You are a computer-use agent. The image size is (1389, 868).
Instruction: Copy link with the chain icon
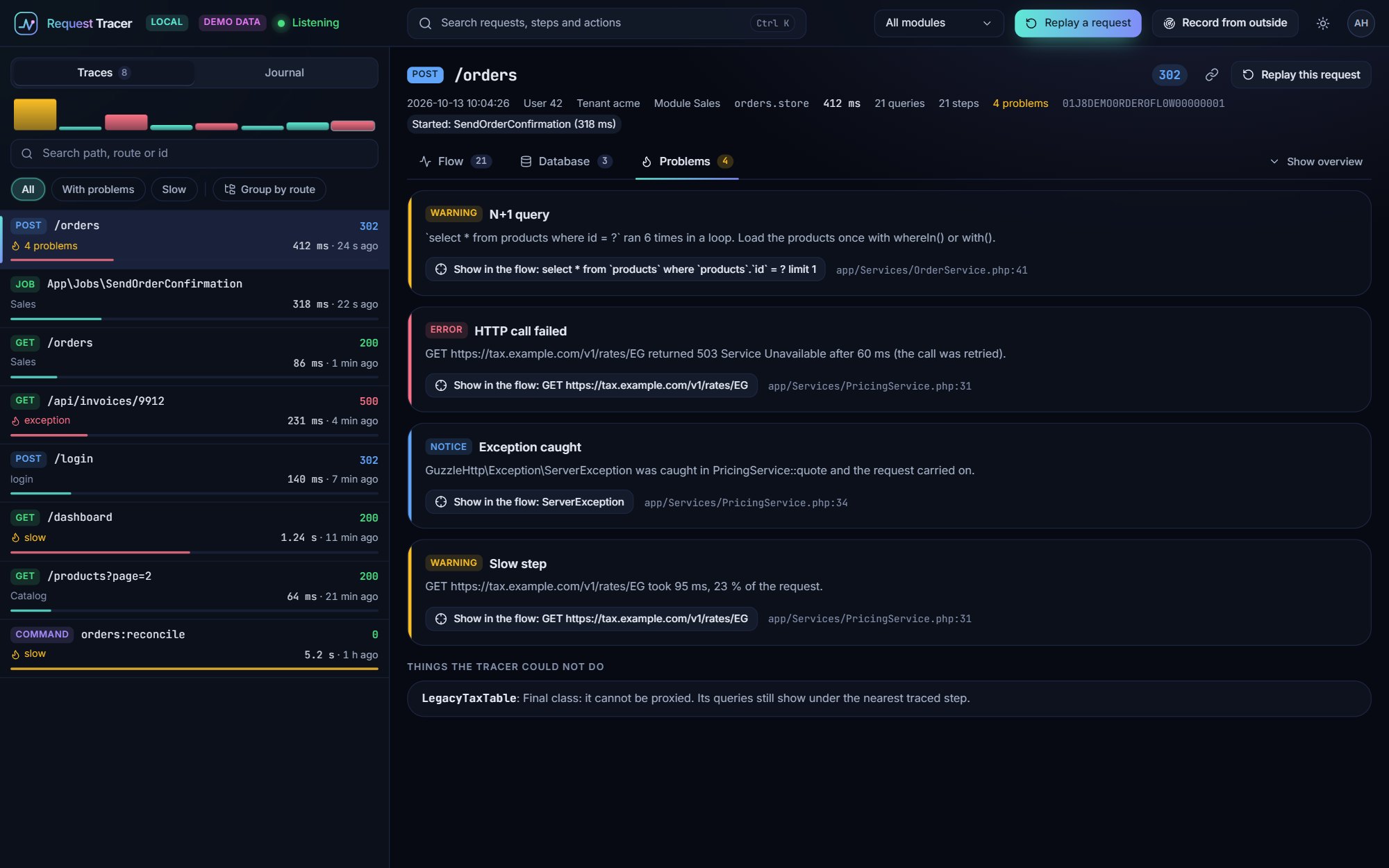[x=1211, y=75]
